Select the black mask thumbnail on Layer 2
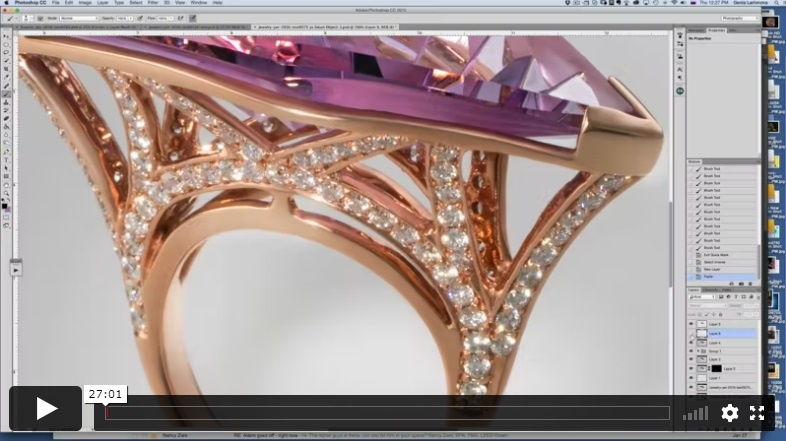The width and height of the screenshot is (786, 441). pyautogui.click(x=717, y=369)
